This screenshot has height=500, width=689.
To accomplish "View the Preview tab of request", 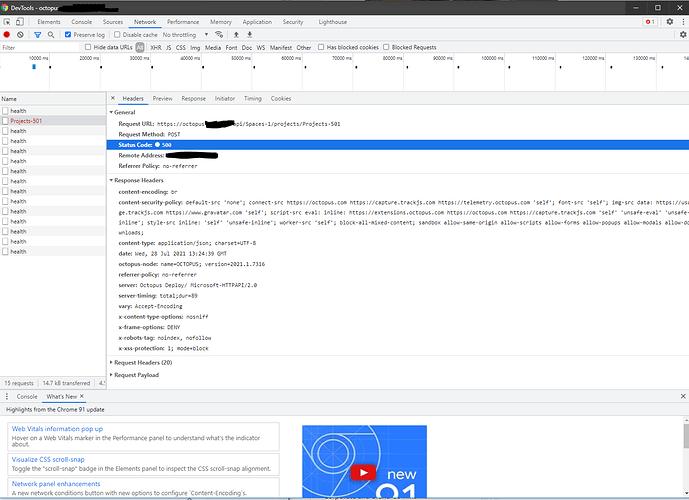I will (163, 98).
